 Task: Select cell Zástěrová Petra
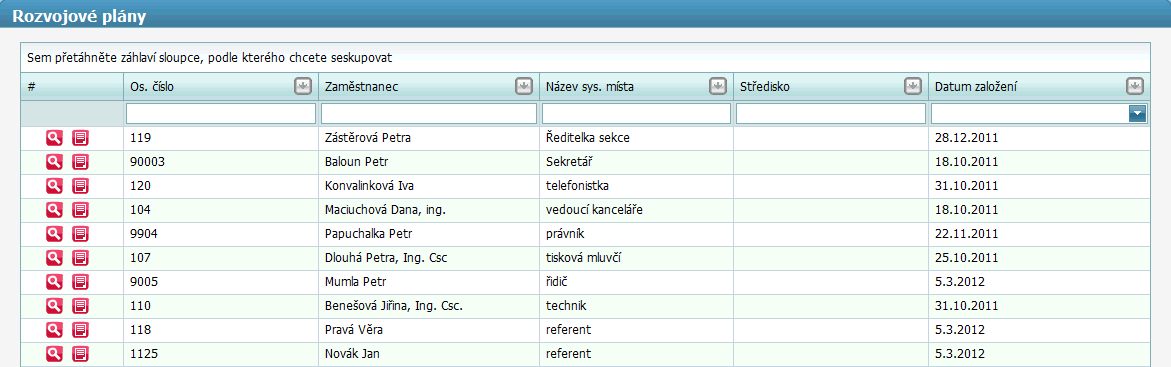click(x=429, y=138)
